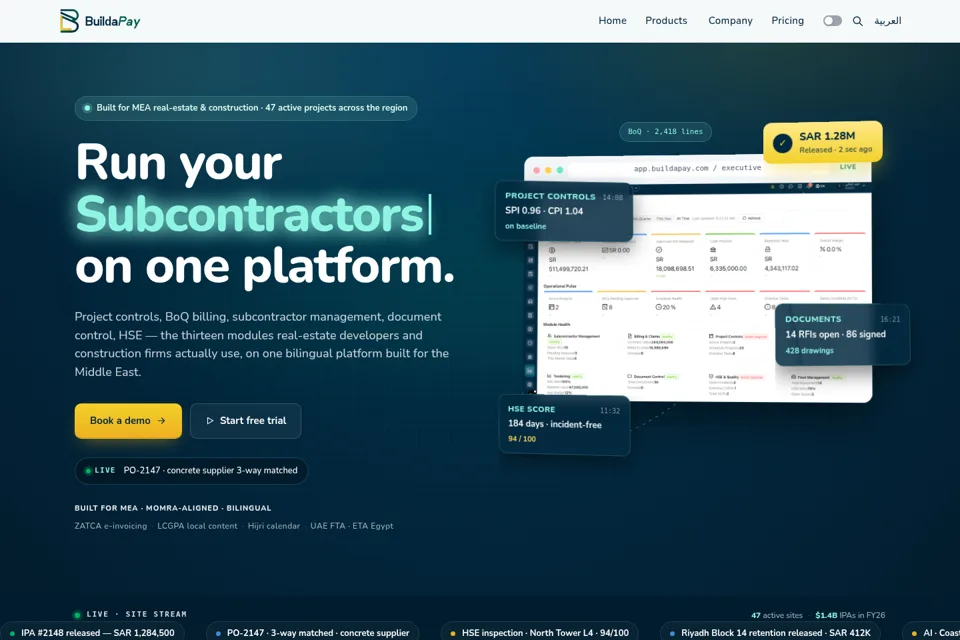Click the play icon in Start free trial
Image resolution: width=960 pixels, height=640 pixels.
pyautogui.click(x=209, y=421)
